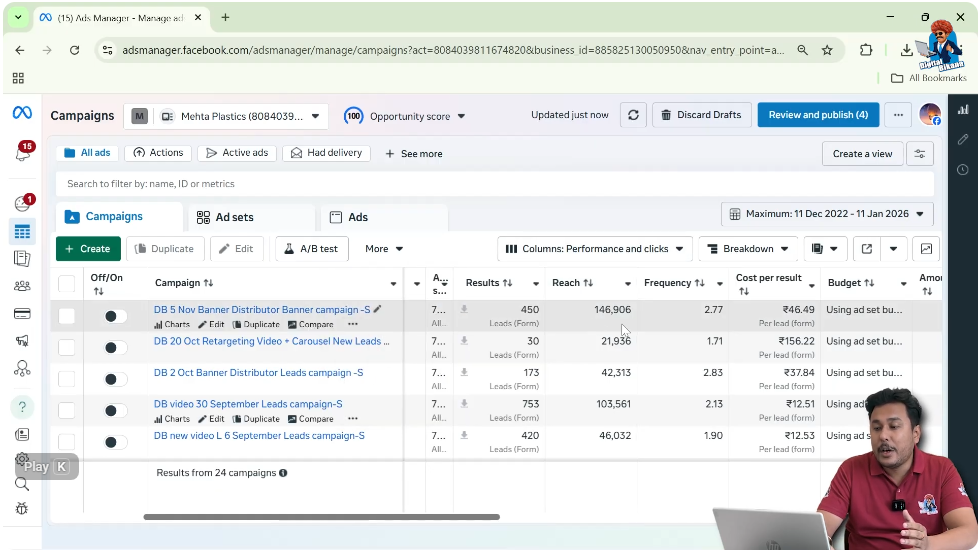Open Columns: Performance and clicks dropdown

[x=594, y=249]
